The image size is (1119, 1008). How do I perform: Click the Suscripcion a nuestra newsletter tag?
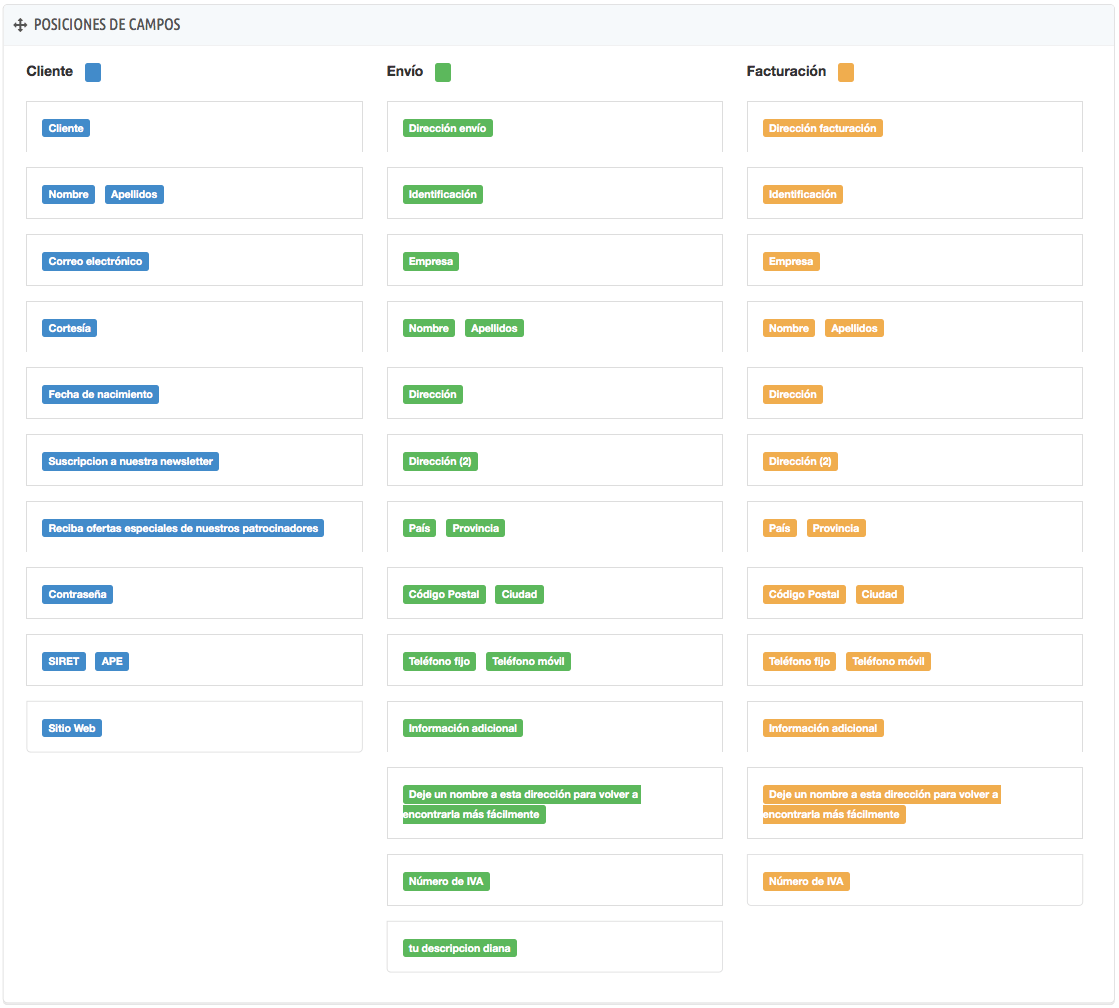(x=130, y=461)
